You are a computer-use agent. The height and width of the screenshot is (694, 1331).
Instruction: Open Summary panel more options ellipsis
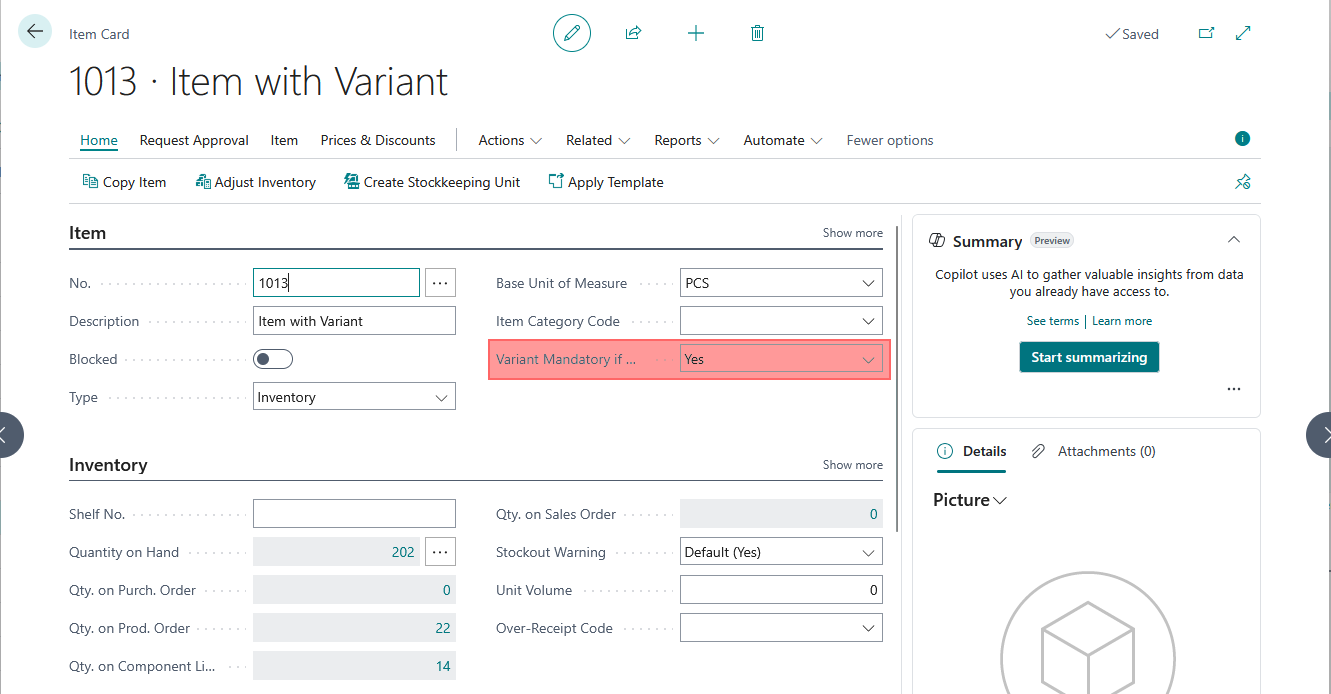pos(1233,389)
